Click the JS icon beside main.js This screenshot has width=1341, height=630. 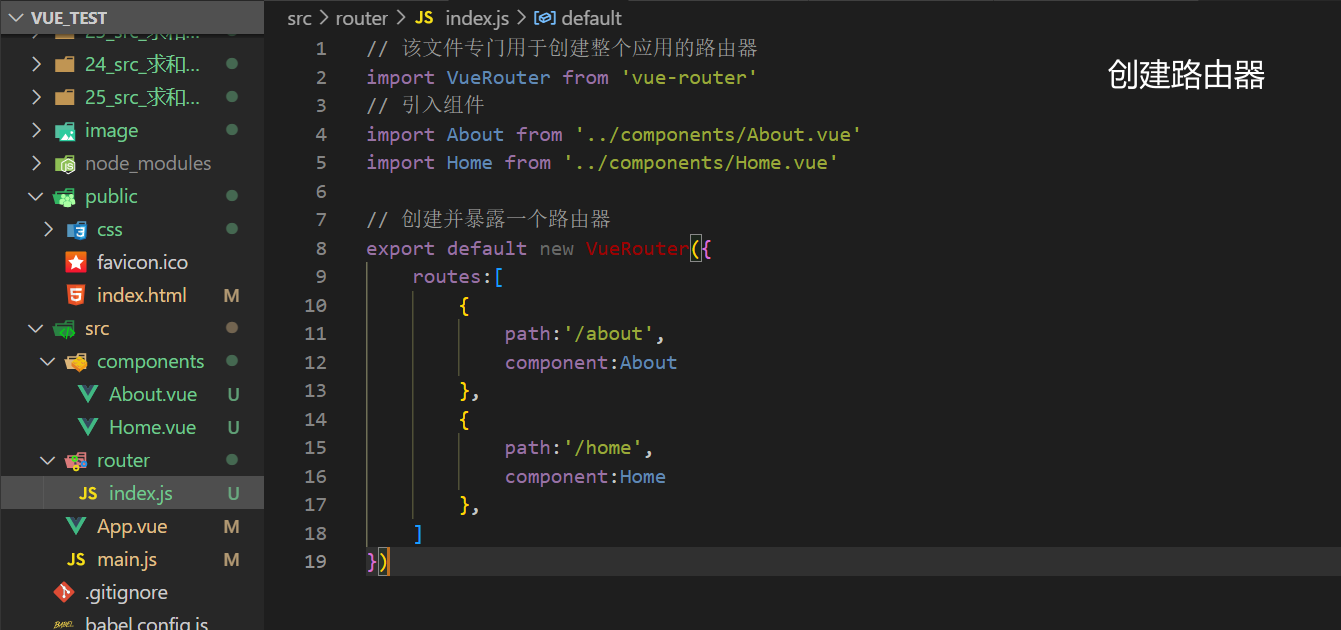76,559
